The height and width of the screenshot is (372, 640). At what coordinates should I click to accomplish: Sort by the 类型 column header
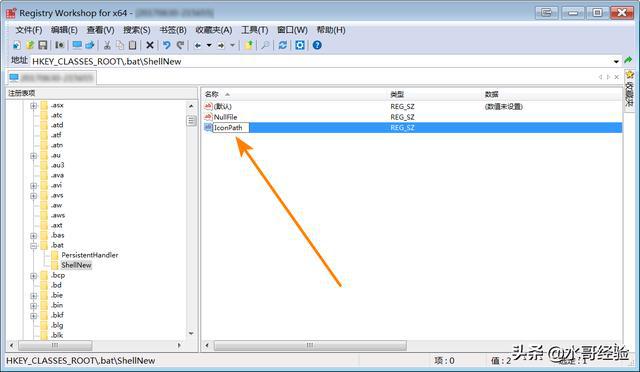(434, 94)
